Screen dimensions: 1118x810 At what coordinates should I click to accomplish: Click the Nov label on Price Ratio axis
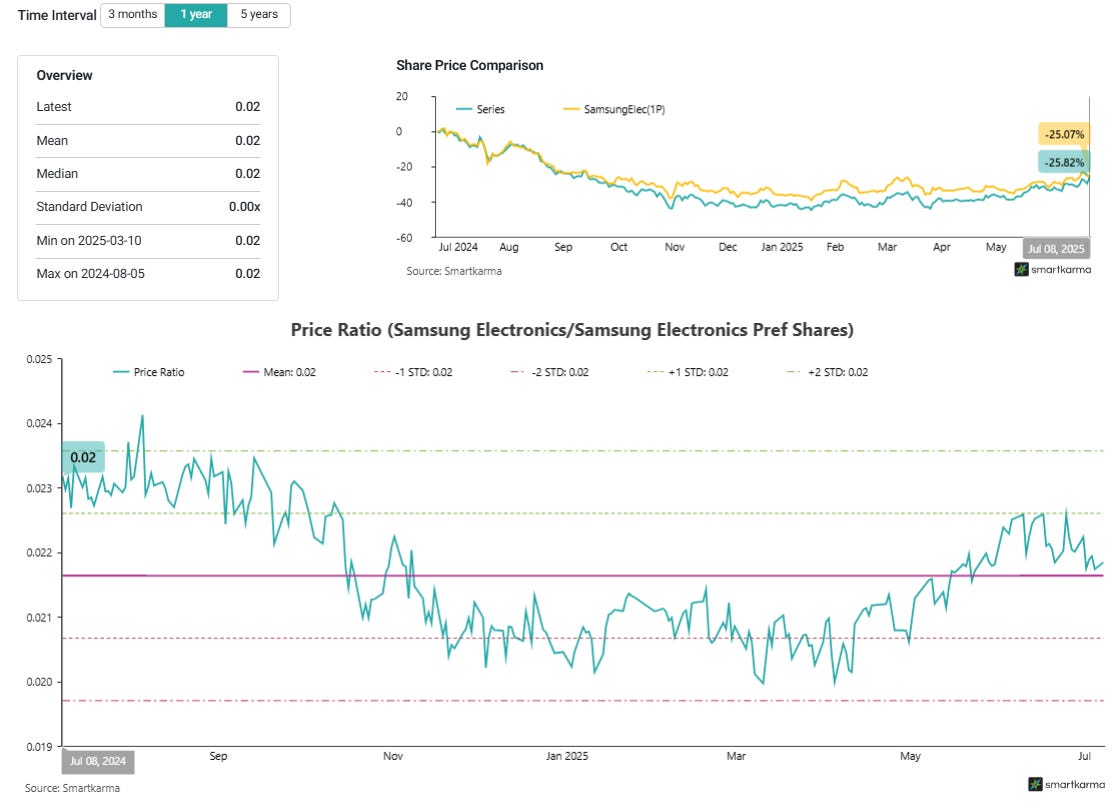[x=393, y=756]
